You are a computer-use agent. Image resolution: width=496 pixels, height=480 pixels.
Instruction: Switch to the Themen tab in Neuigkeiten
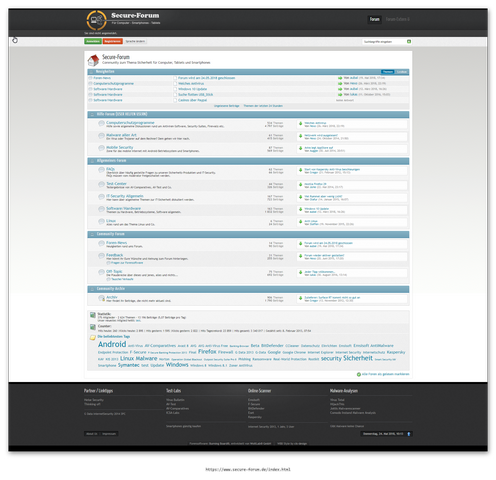pos(388,72)
